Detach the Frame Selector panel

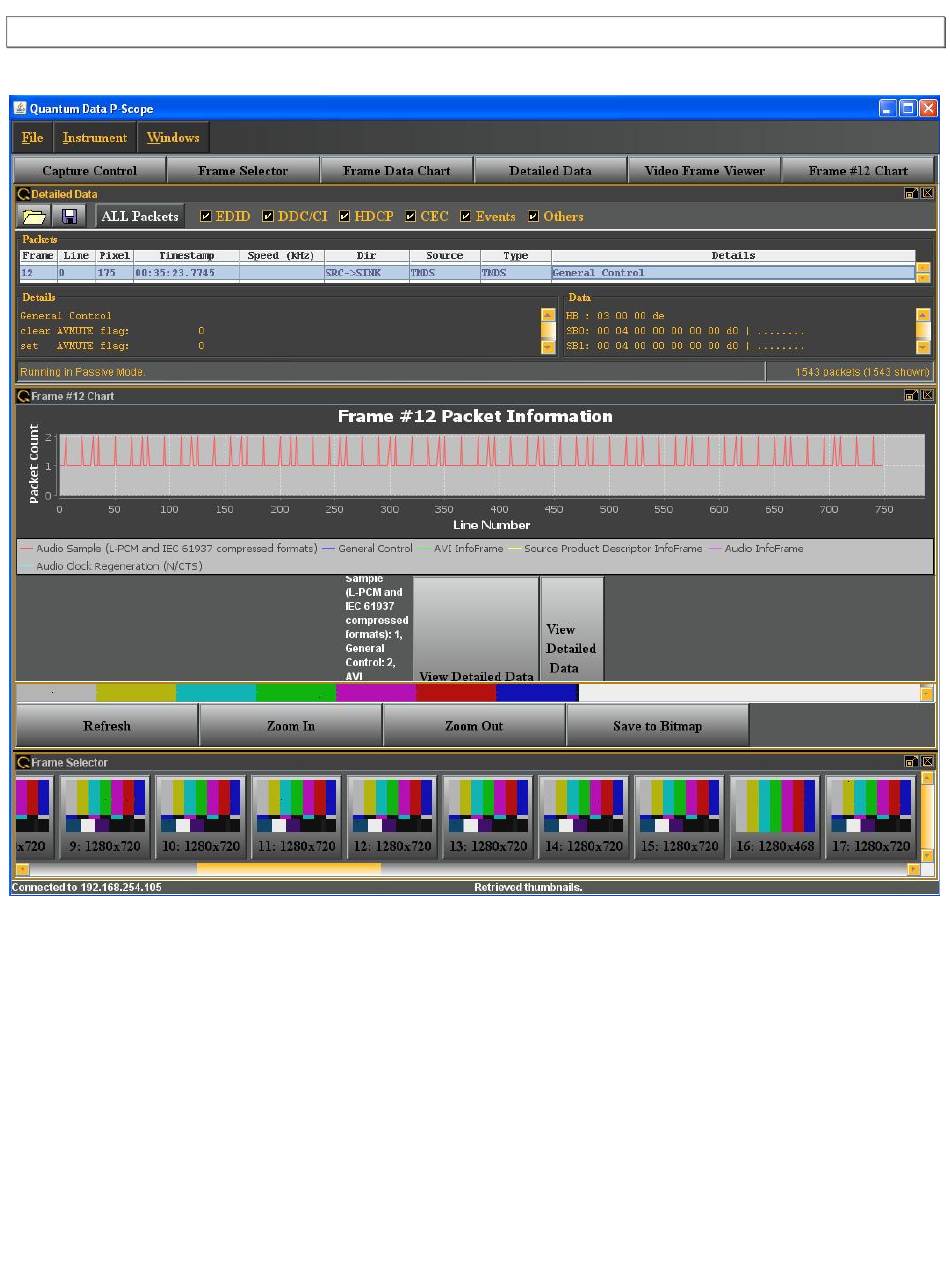pos(912,762)
